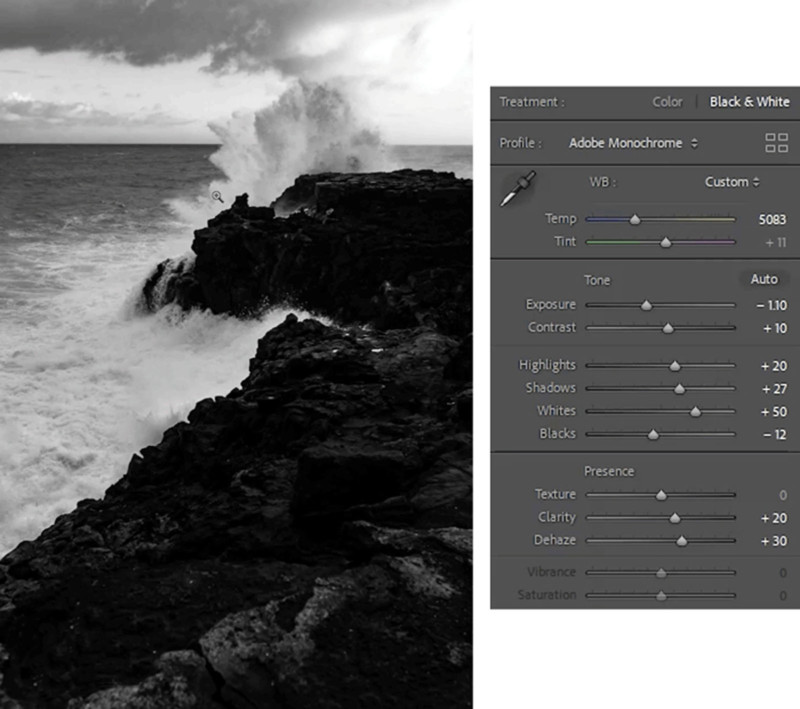Viewport: 800px width, 709px height.
Task: Click the Highlights label
Action: click(x=547, y=365)
